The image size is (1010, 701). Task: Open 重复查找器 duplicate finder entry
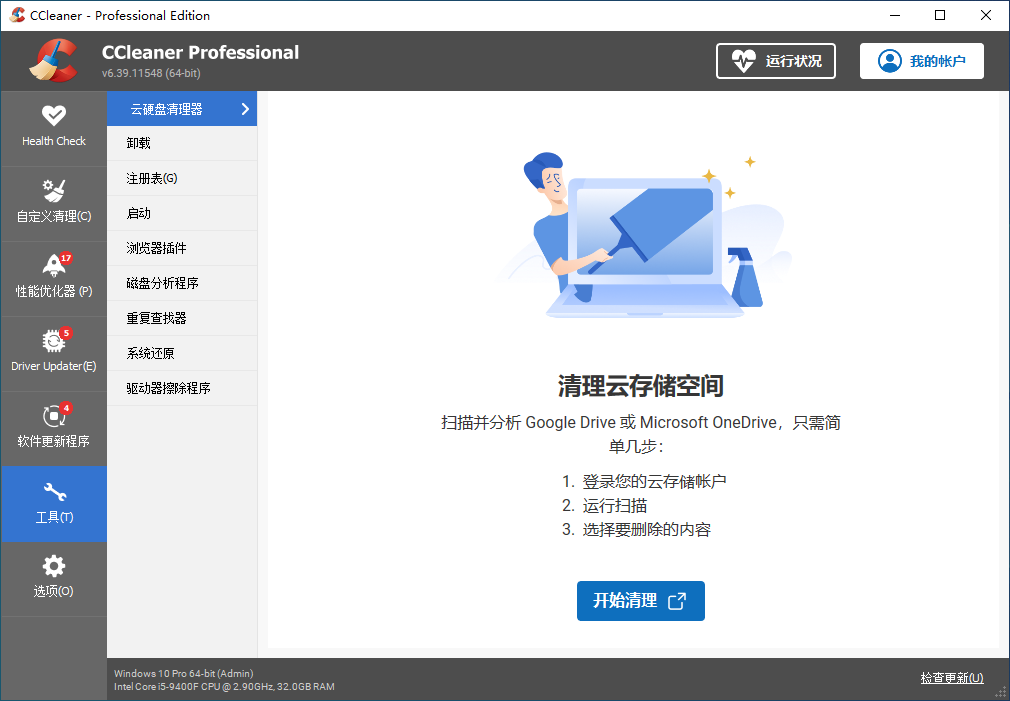(157, 318)
